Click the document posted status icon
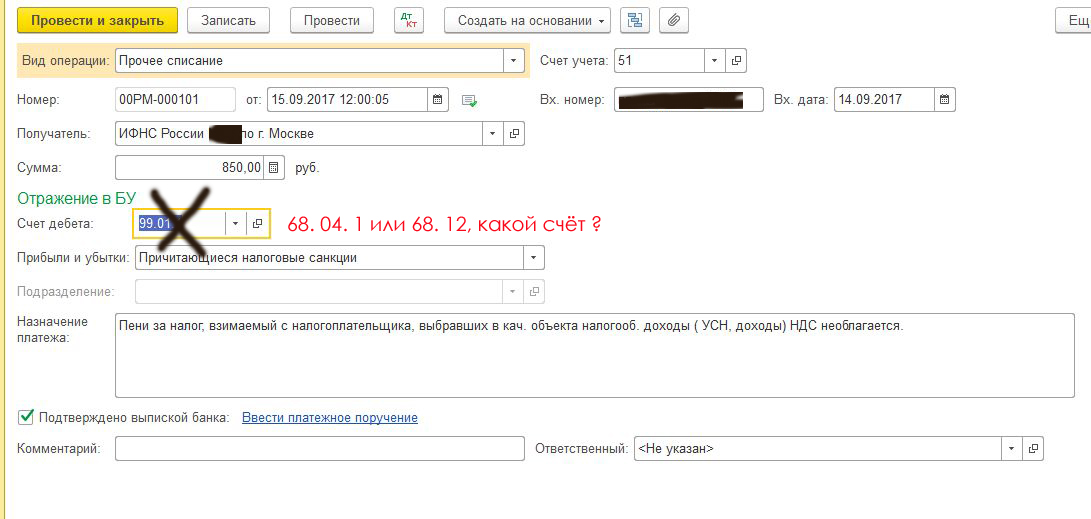Image resolution: width=1091 pixels, height=519 pixels. click(x=470, y=99)
